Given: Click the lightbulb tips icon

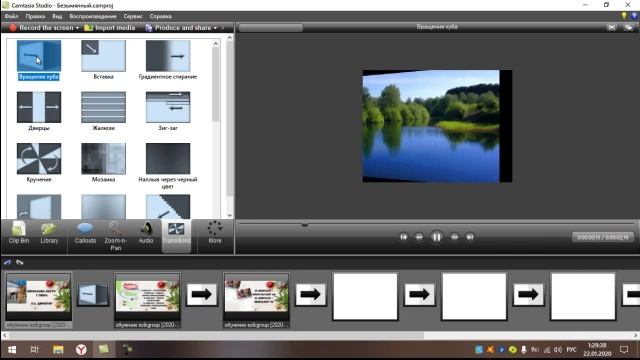Looking at the screenshot, I should coord(624,16).
